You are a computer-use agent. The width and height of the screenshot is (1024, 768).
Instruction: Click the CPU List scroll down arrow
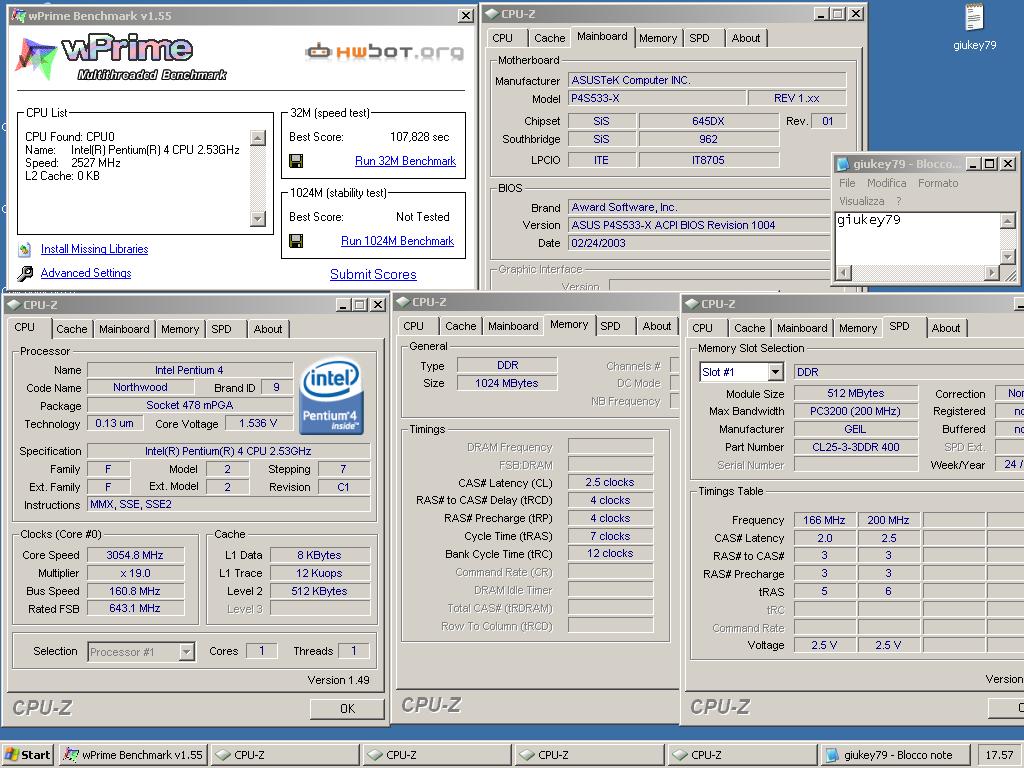258,219
